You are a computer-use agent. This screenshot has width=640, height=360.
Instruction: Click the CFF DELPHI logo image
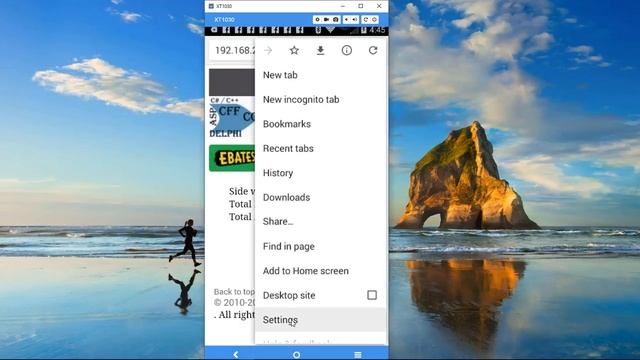click(232, 118)
